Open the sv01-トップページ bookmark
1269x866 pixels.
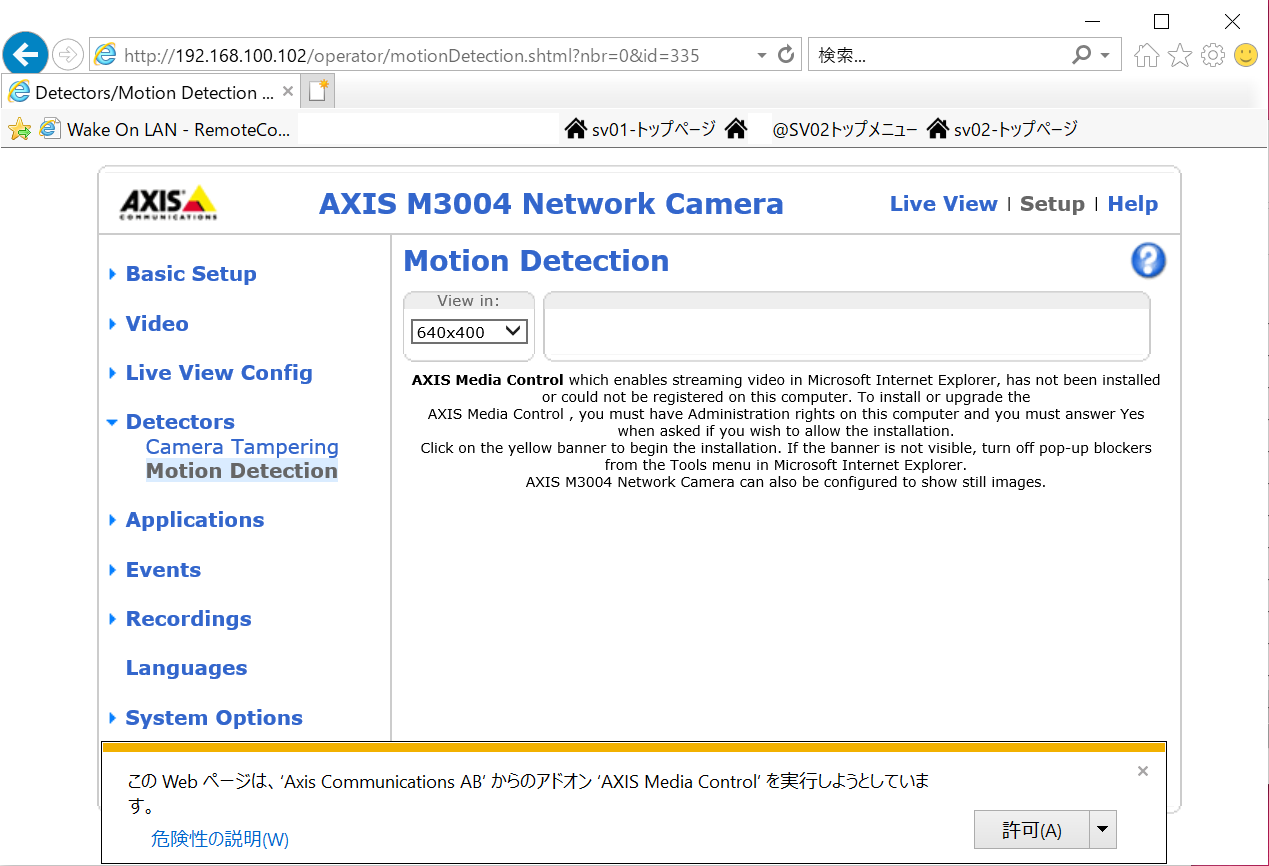(x=641, y=129)
